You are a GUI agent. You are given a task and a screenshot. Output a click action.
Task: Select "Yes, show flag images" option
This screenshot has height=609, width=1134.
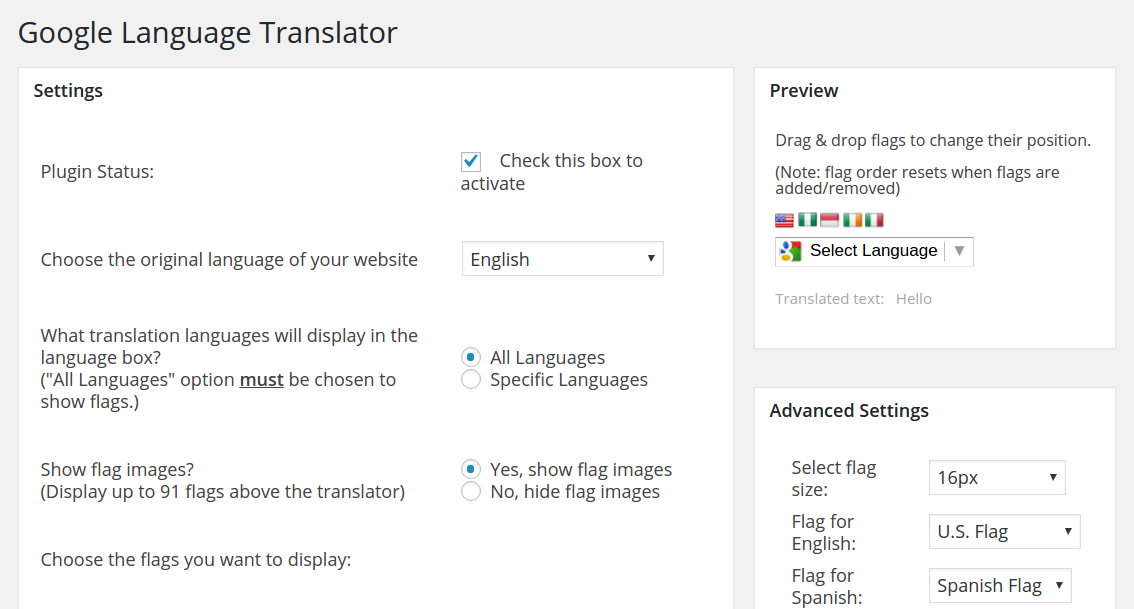coord(471,469)
